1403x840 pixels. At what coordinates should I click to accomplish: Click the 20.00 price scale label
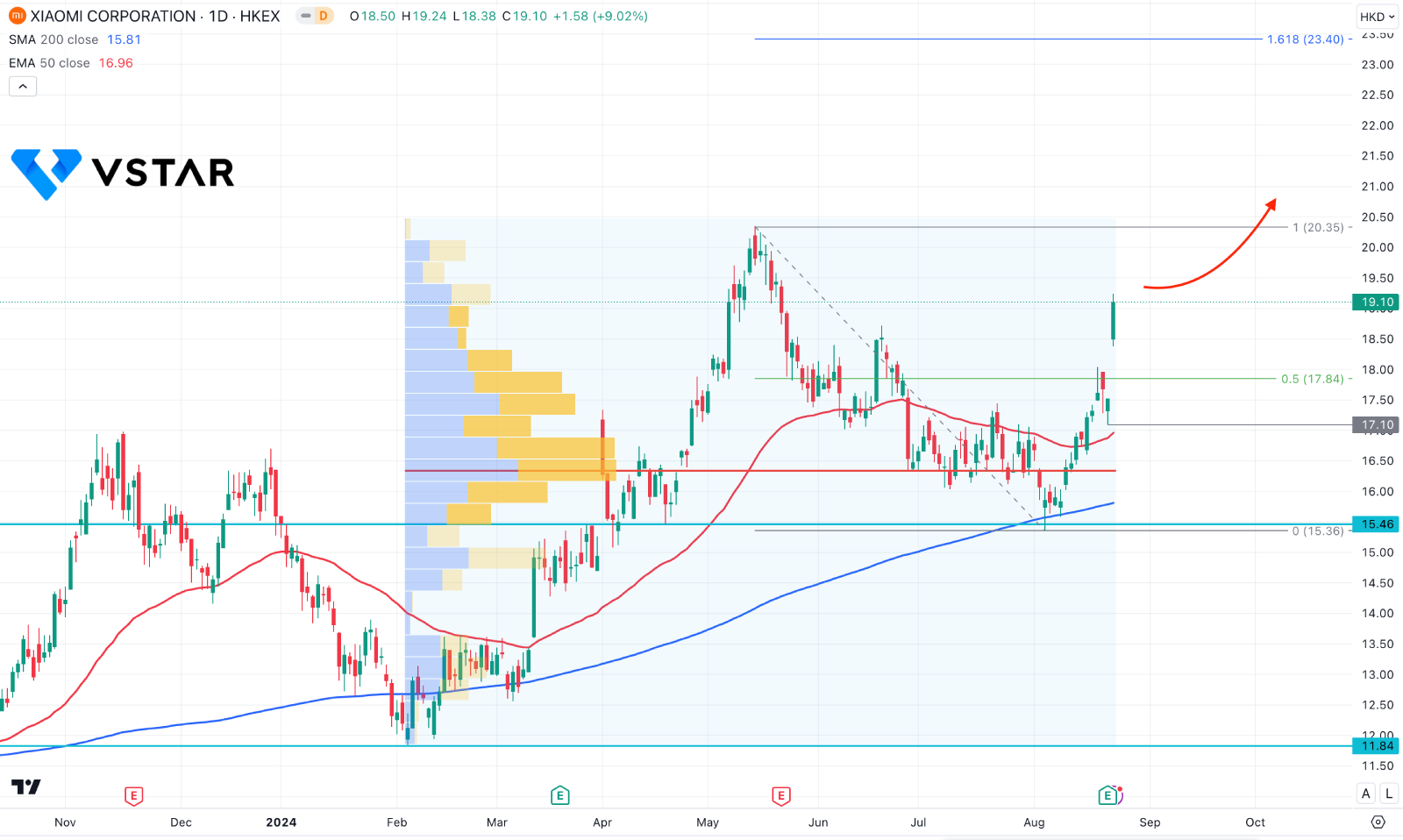click(x=1377, y=247)
